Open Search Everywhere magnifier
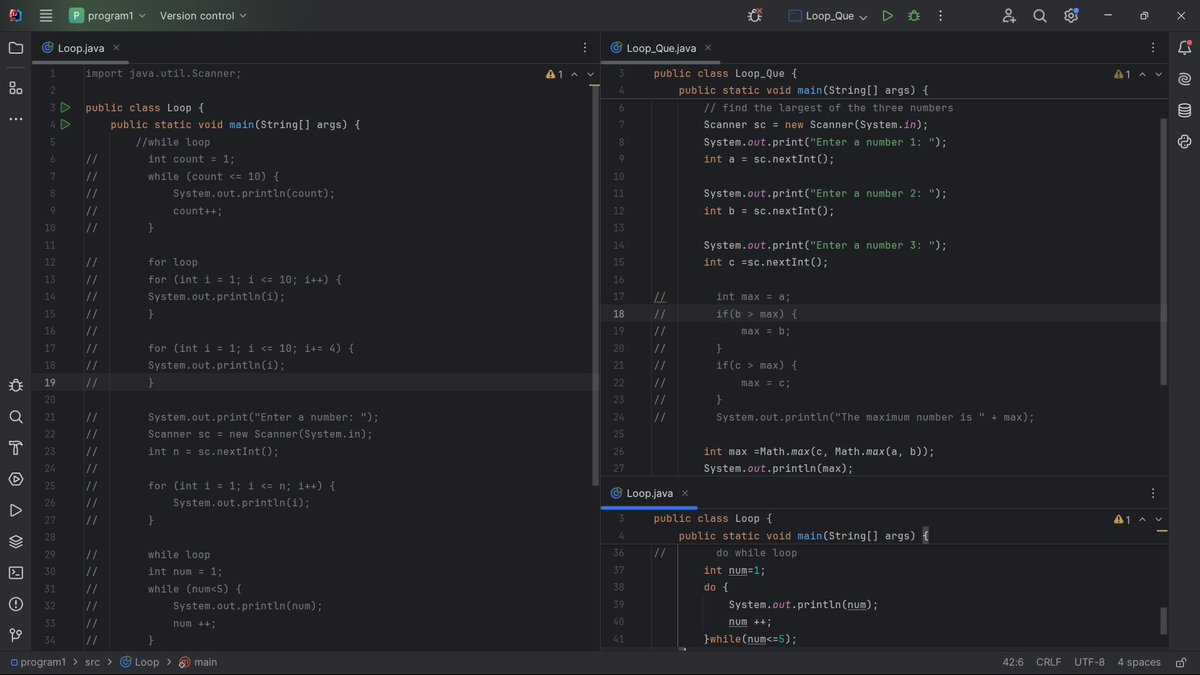 click(x=1040, y=16)
